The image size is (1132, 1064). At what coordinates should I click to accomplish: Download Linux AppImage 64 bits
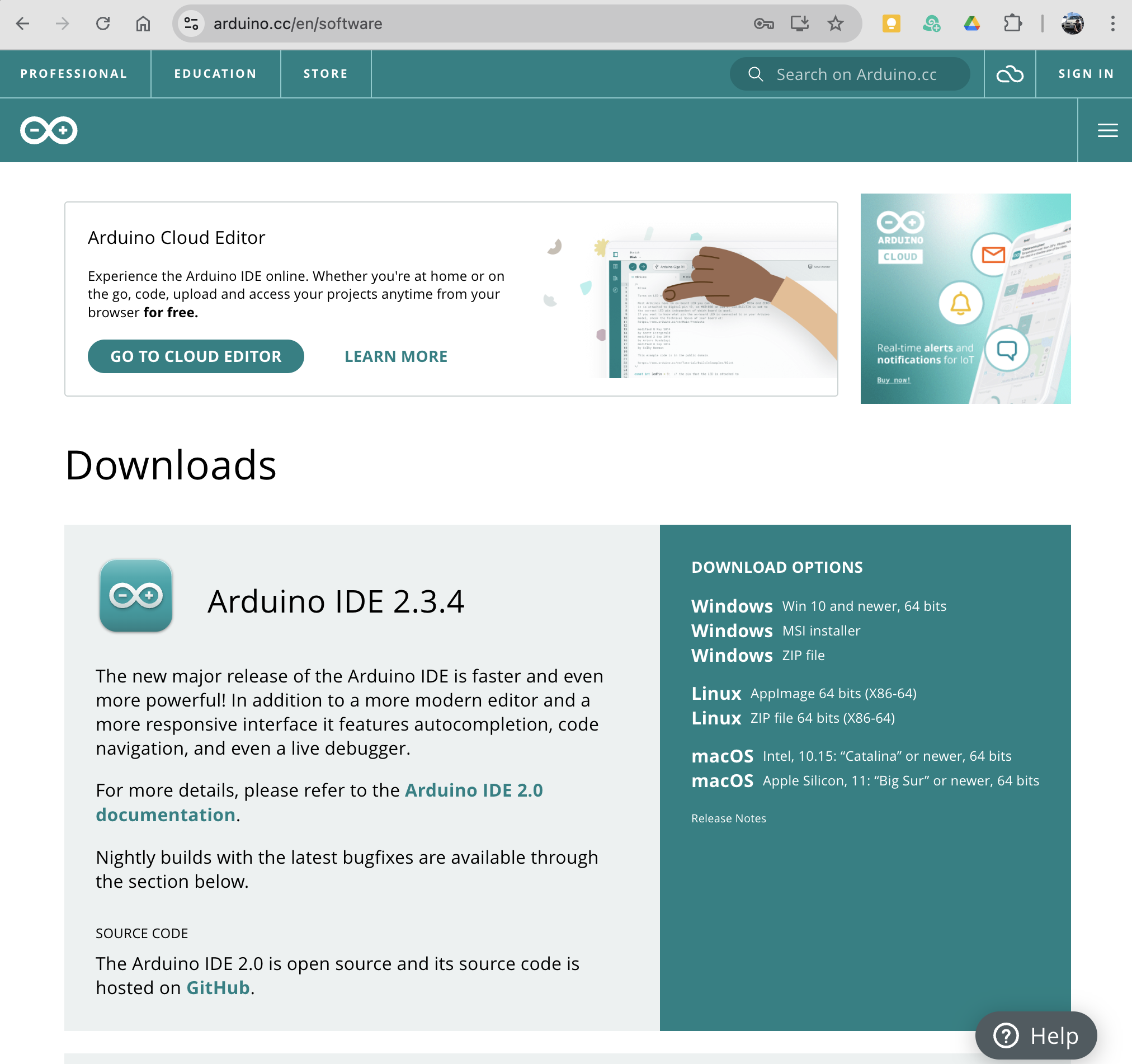(804, 693)
